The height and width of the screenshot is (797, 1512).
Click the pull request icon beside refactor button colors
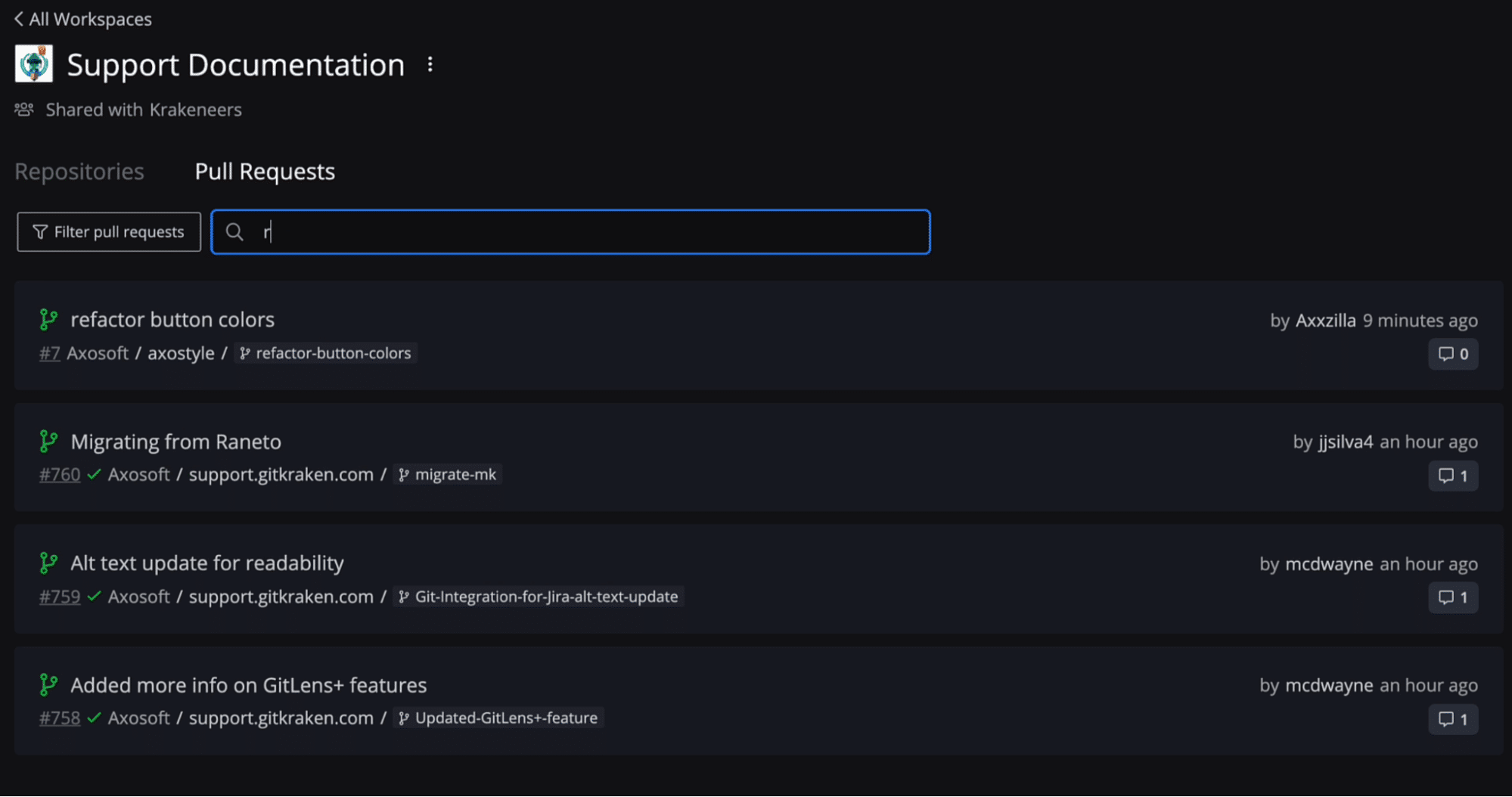click(49, 319)
